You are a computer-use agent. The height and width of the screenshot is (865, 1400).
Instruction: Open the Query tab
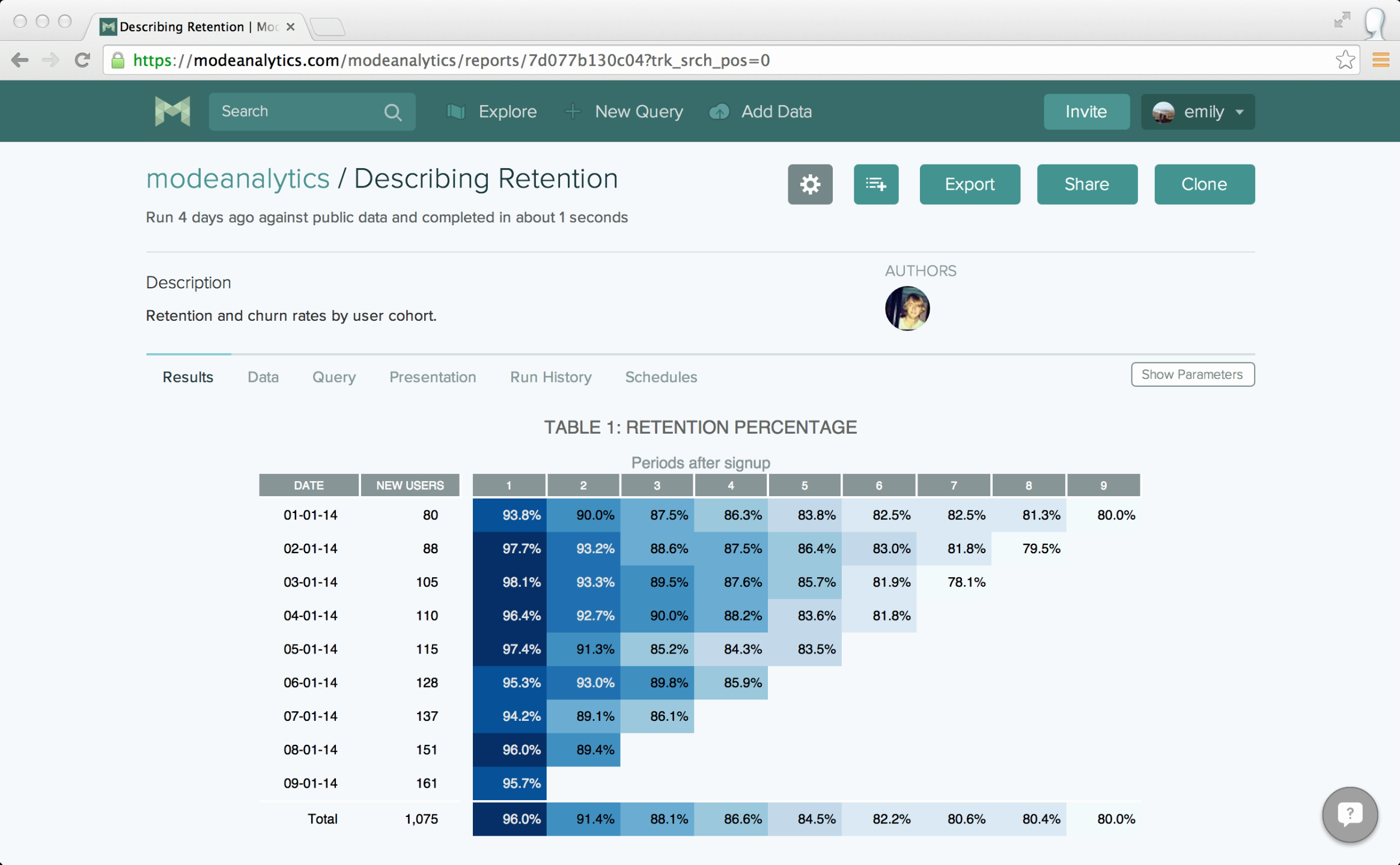[334, 377]
